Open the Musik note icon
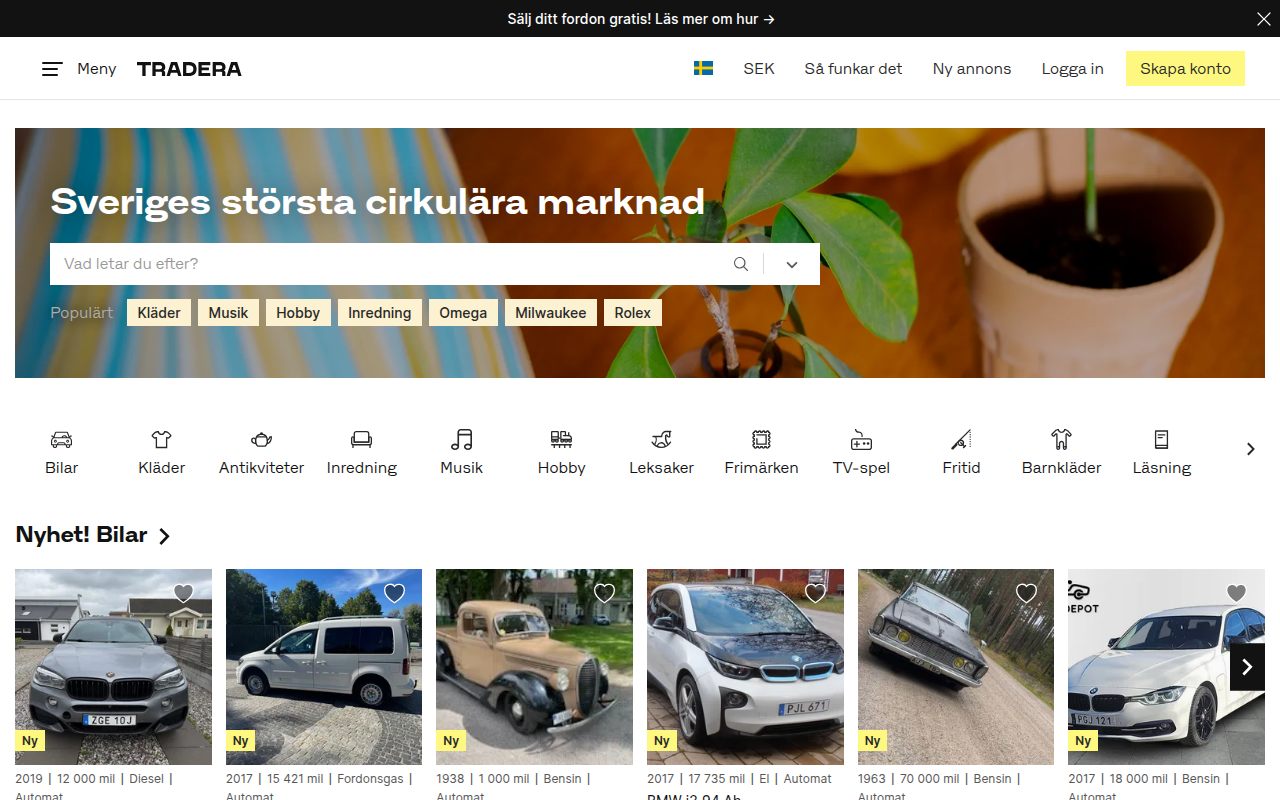1280x800 pixels. 462,439
